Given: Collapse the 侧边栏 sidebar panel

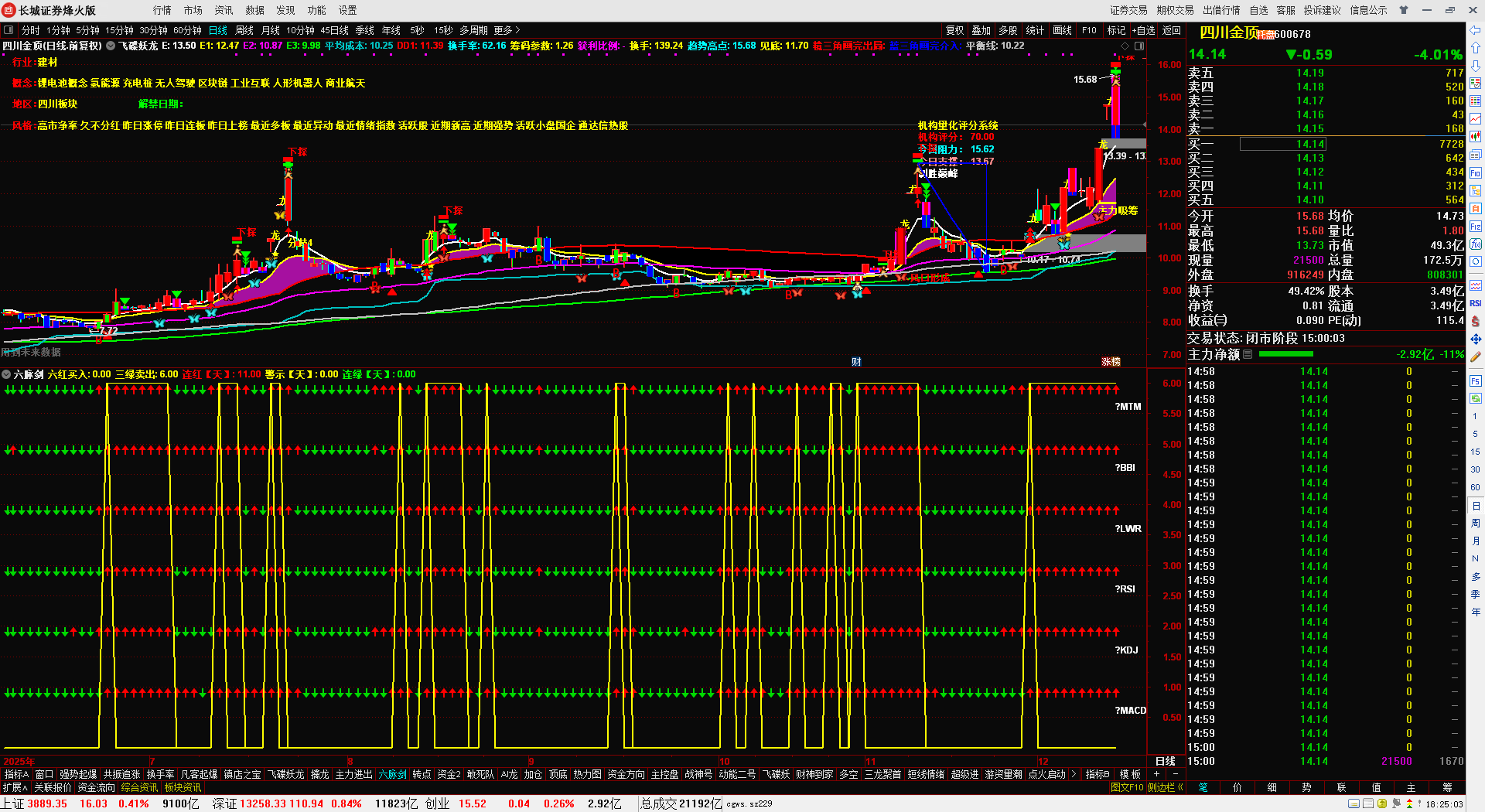Looking at the screenshot, I should click(1166, 787).
